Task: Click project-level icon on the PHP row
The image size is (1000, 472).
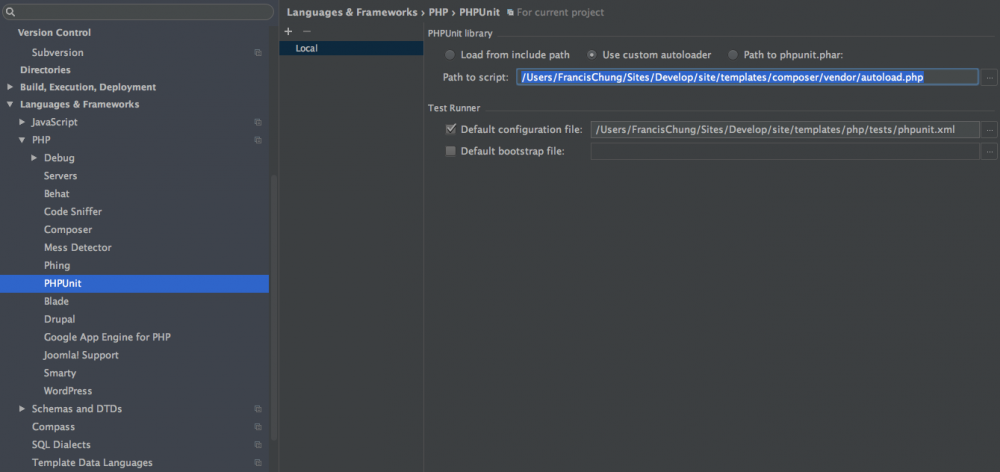Action: pos(258,140)
